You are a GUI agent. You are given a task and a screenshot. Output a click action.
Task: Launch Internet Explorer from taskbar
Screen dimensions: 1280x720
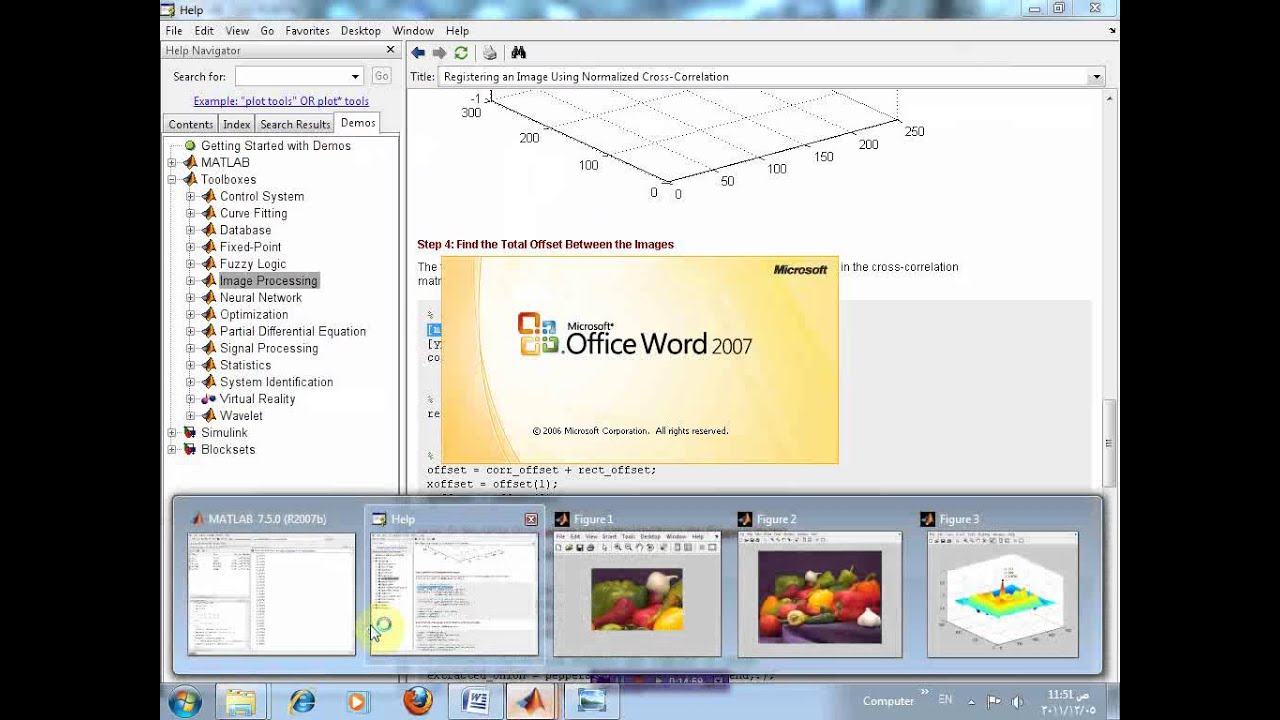coord(301,702)
